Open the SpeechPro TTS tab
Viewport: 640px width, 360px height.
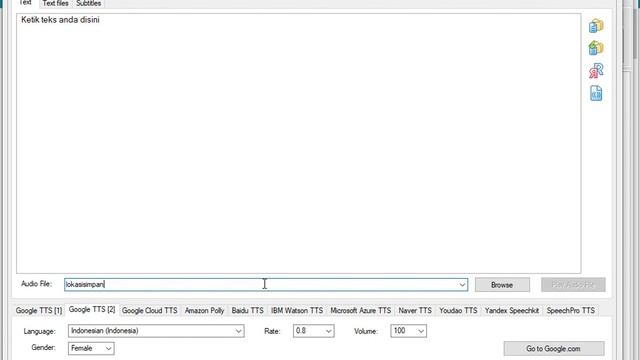[x=570, y=311]
